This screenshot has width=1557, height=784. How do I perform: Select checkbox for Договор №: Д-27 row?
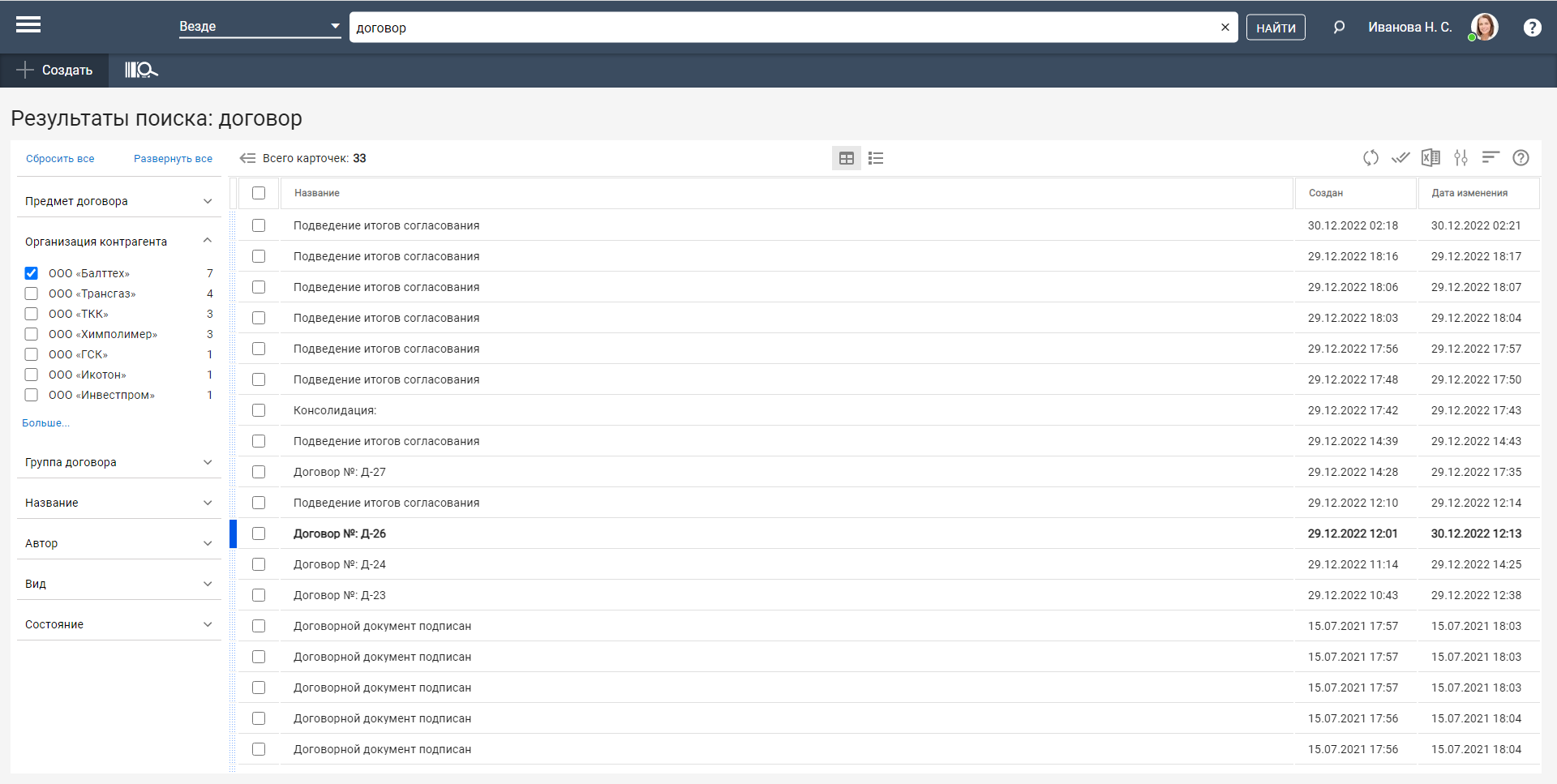click(x=259, y=472)
